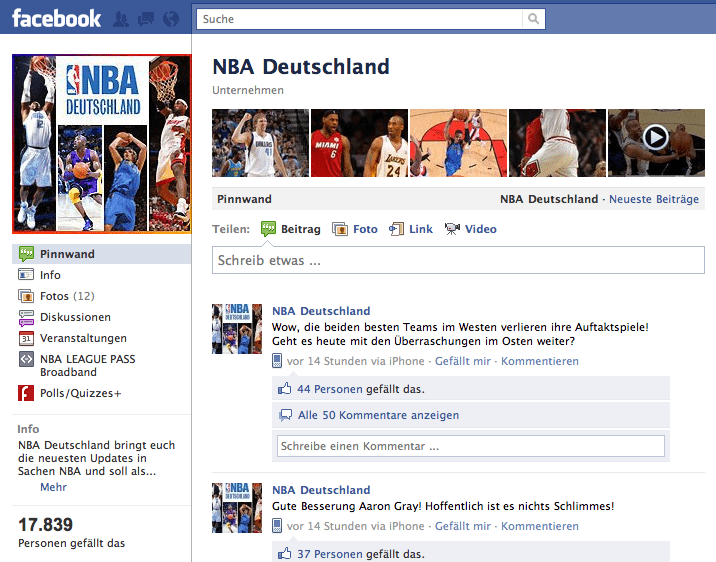
Task: Choose Beitrag in the Teilen row
Action: pos(300,229)
